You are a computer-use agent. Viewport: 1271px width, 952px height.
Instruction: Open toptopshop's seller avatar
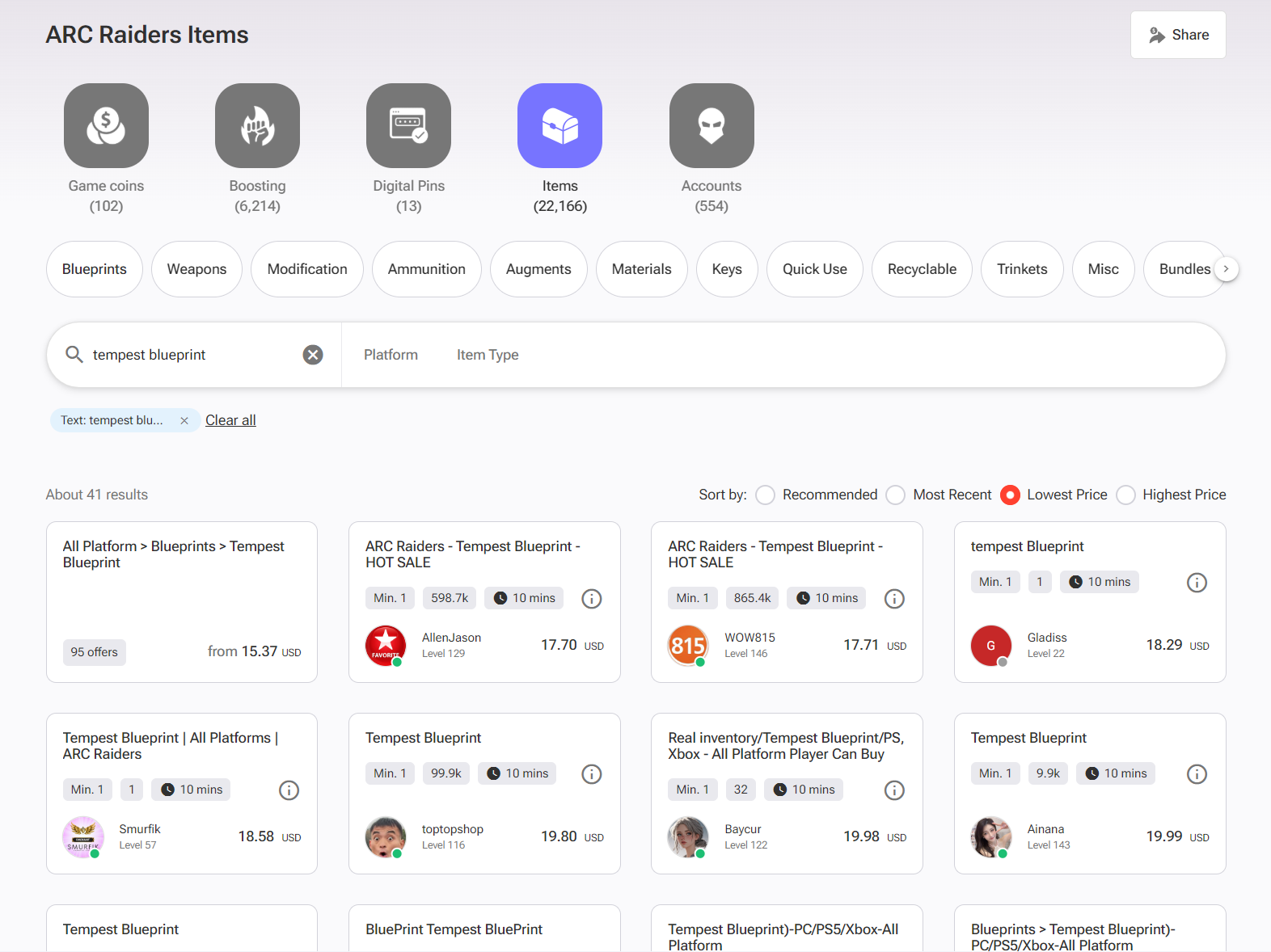coord(386,837)
